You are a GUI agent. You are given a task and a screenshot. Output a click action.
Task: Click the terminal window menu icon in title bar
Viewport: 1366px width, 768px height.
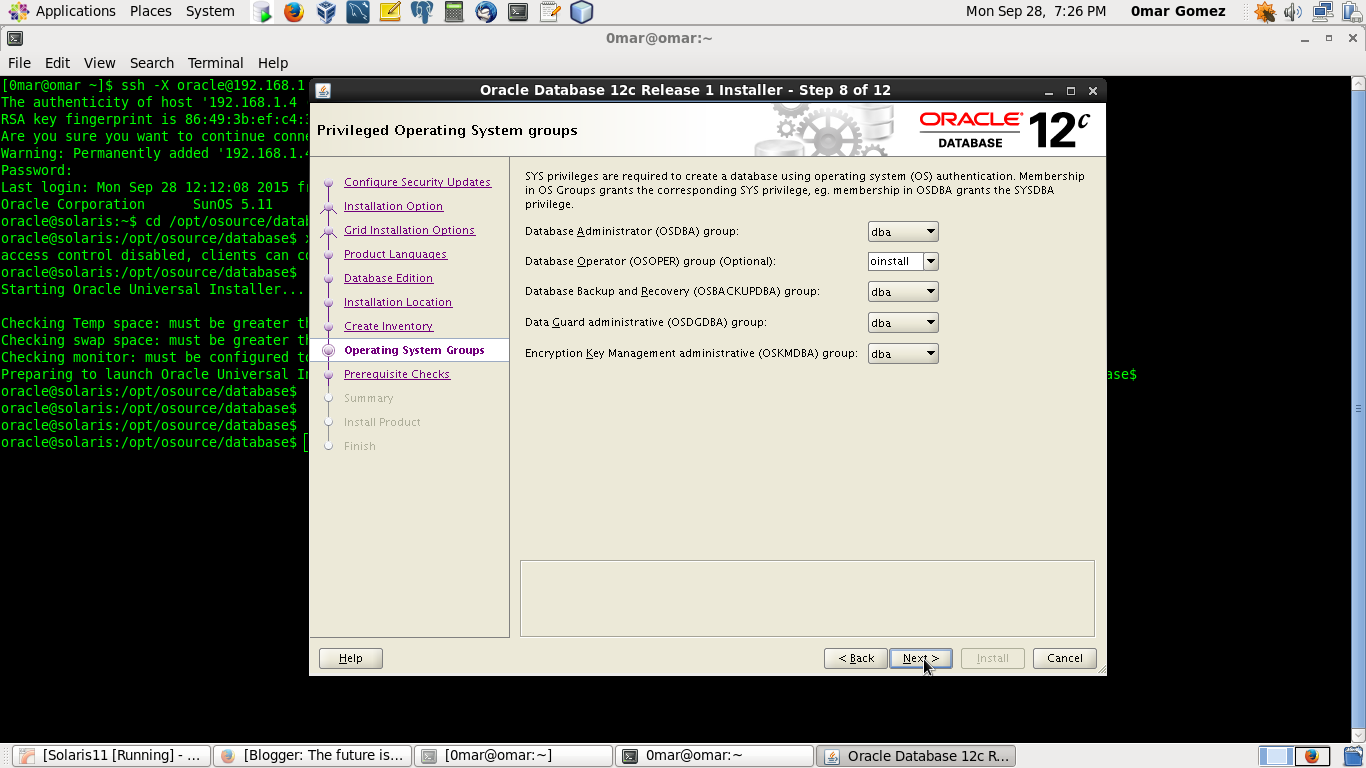click(14, 39)
